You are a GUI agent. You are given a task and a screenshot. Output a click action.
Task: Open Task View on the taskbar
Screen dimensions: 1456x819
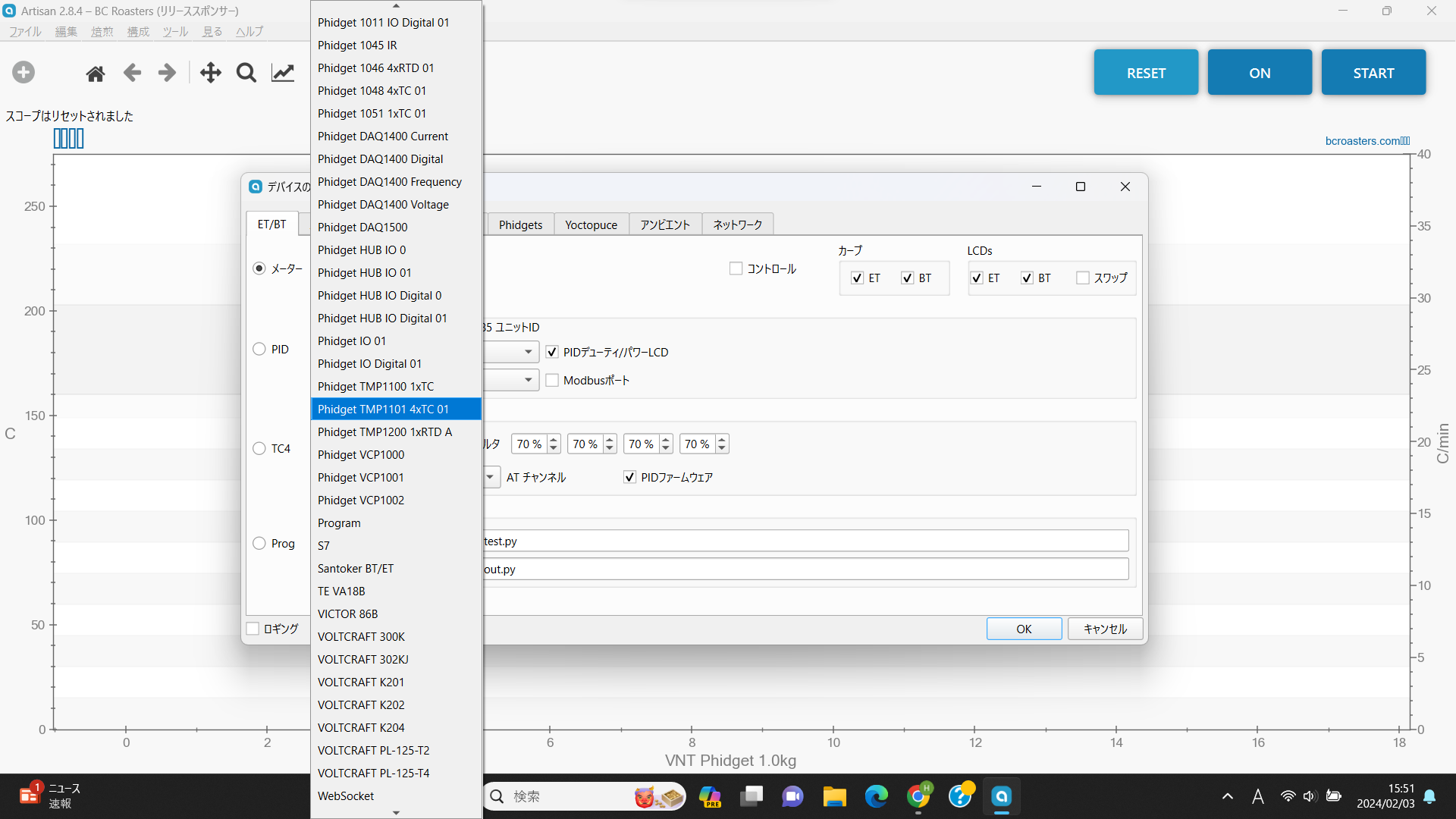tap(752, 796)
